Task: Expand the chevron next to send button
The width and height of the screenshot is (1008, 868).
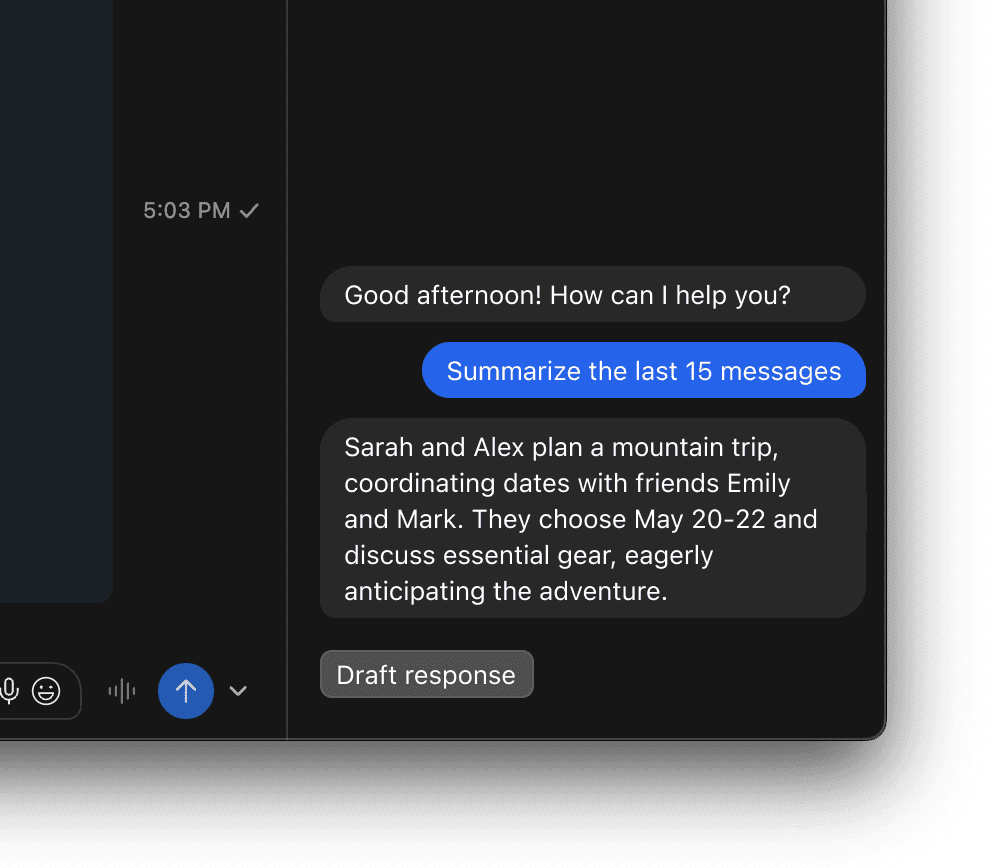Action: tap(238, 691)
